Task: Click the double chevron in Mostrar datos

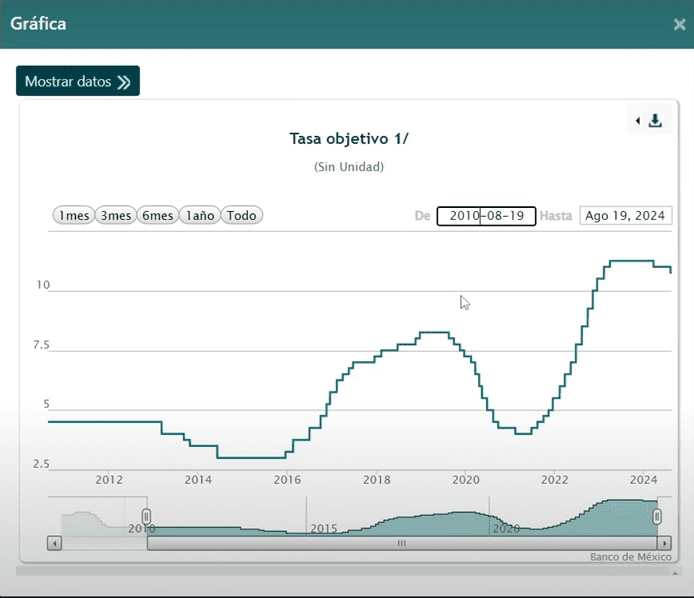Action: pyautogui.click(x=124, y=82)
